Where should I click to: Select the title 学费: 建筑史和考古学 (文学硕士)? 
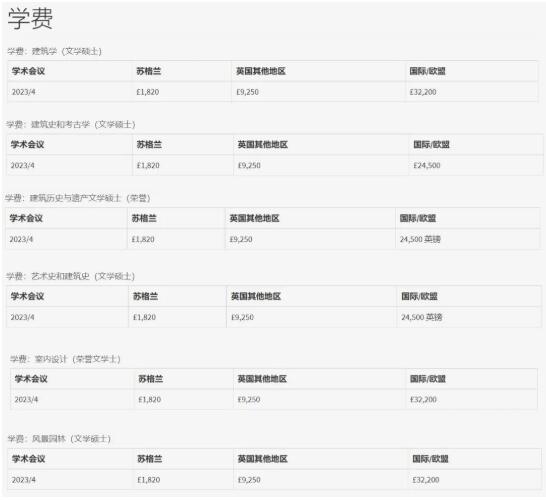click(71, 124)
